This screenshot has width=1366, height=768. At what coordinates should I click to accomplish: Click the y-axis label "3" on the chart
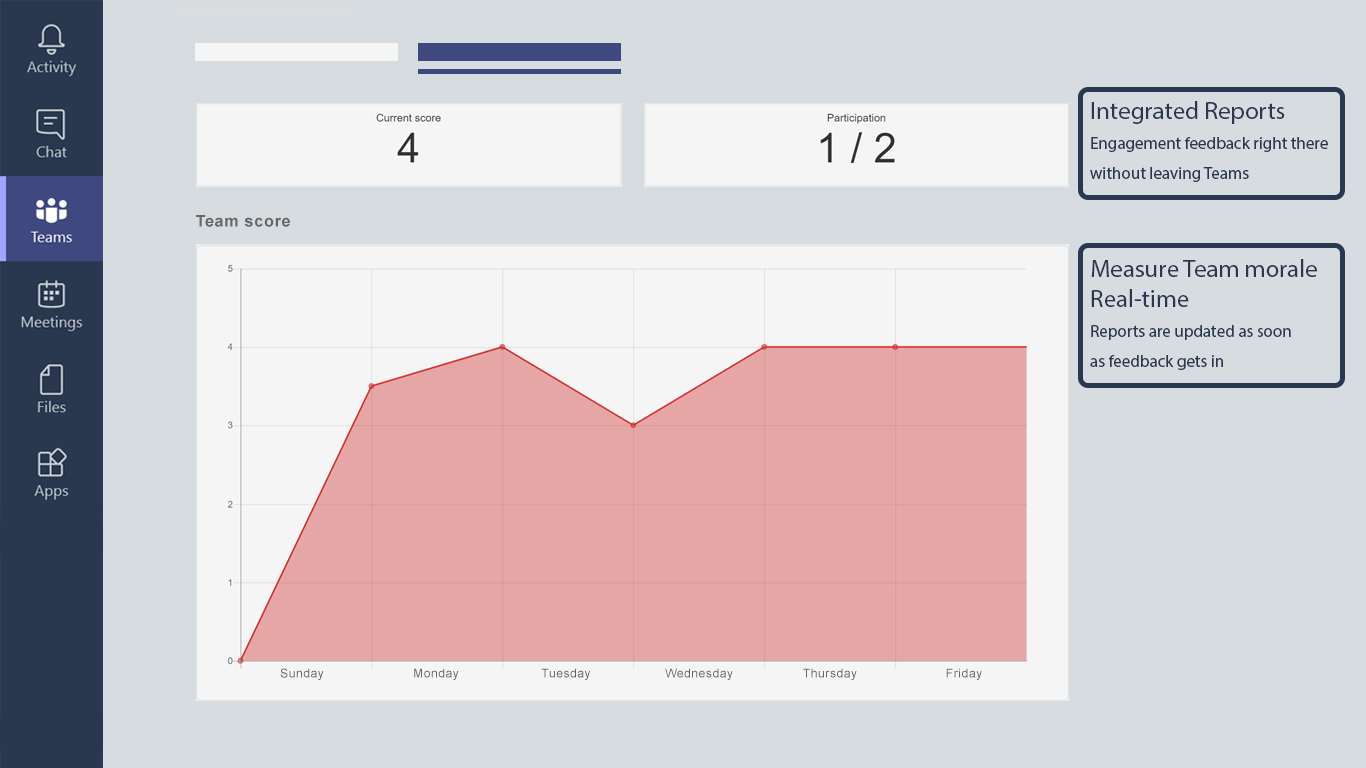230,426
